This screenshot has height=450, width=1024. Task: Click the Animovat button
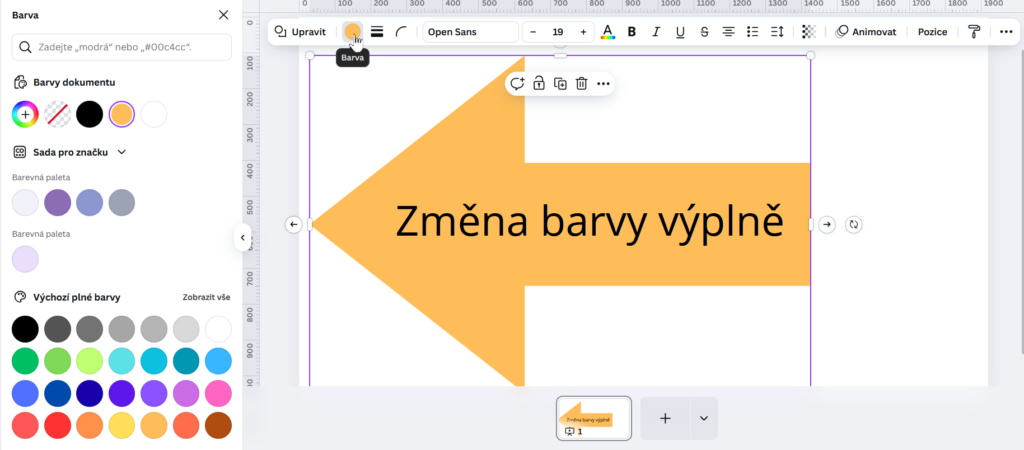(867, 32)
